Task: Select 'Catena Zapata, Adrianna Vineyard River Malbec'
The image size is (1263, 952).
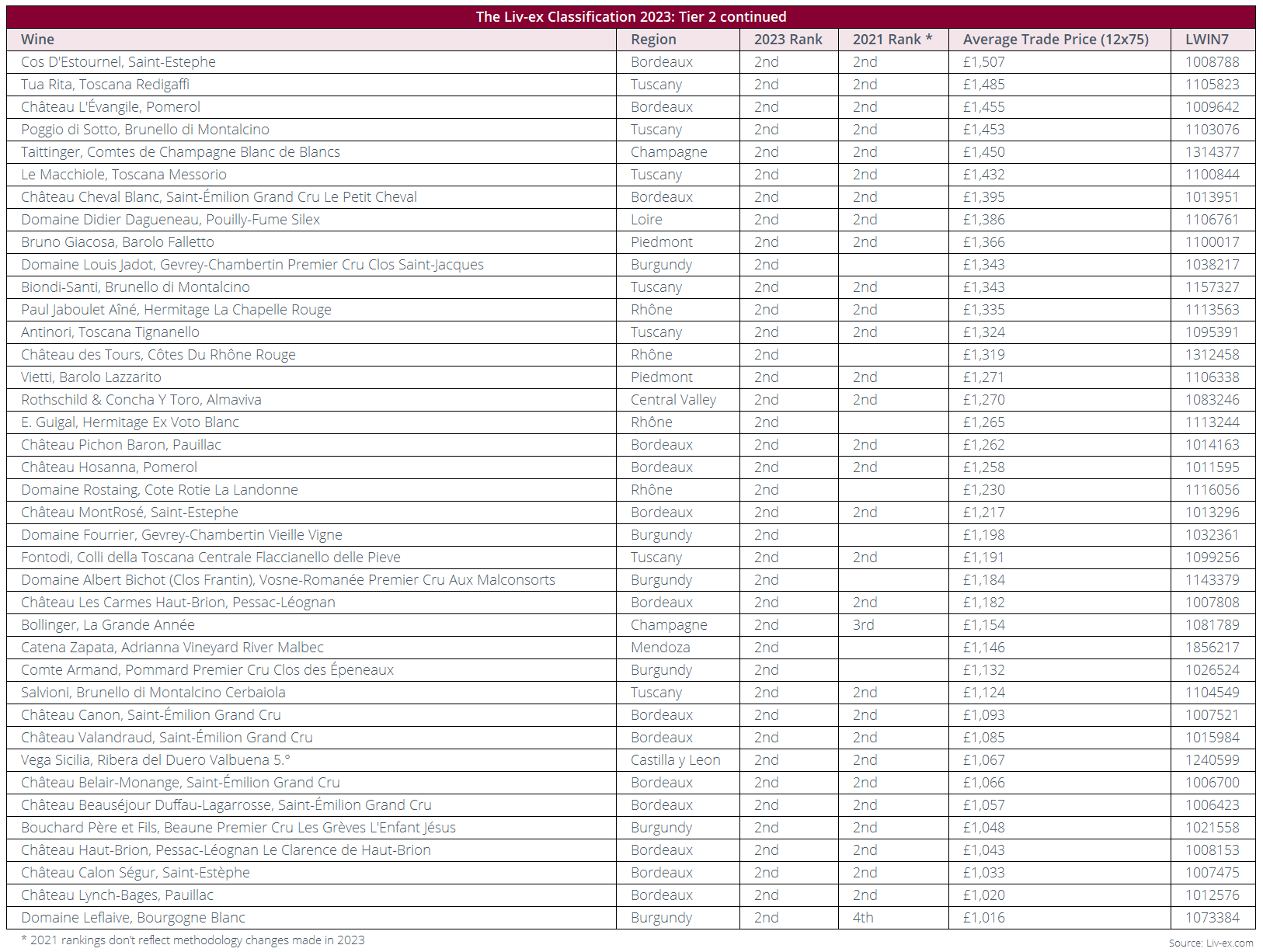Action: [172, 648]
